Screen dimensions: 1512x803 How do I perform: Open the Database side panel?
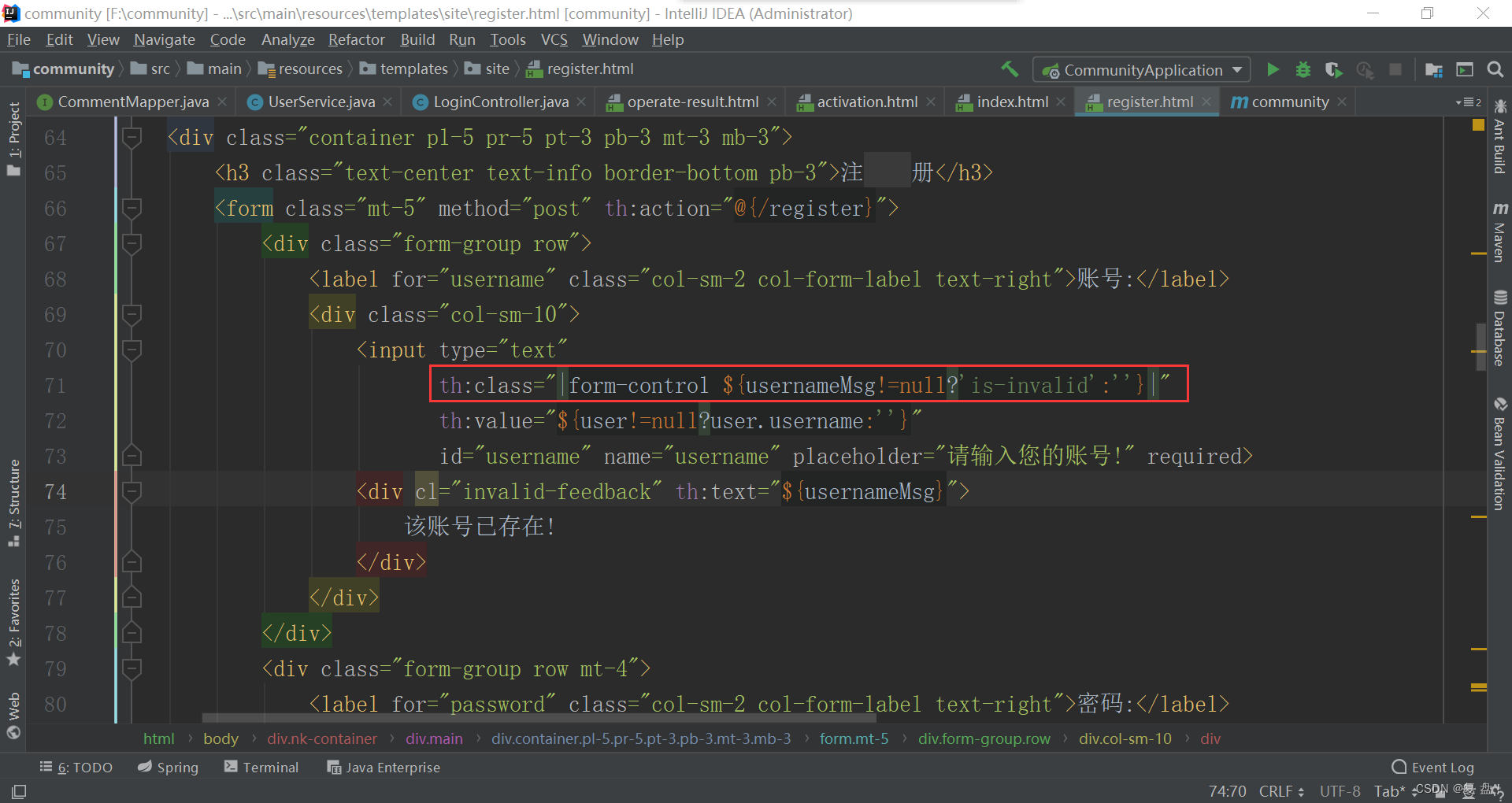(1499, 328)
